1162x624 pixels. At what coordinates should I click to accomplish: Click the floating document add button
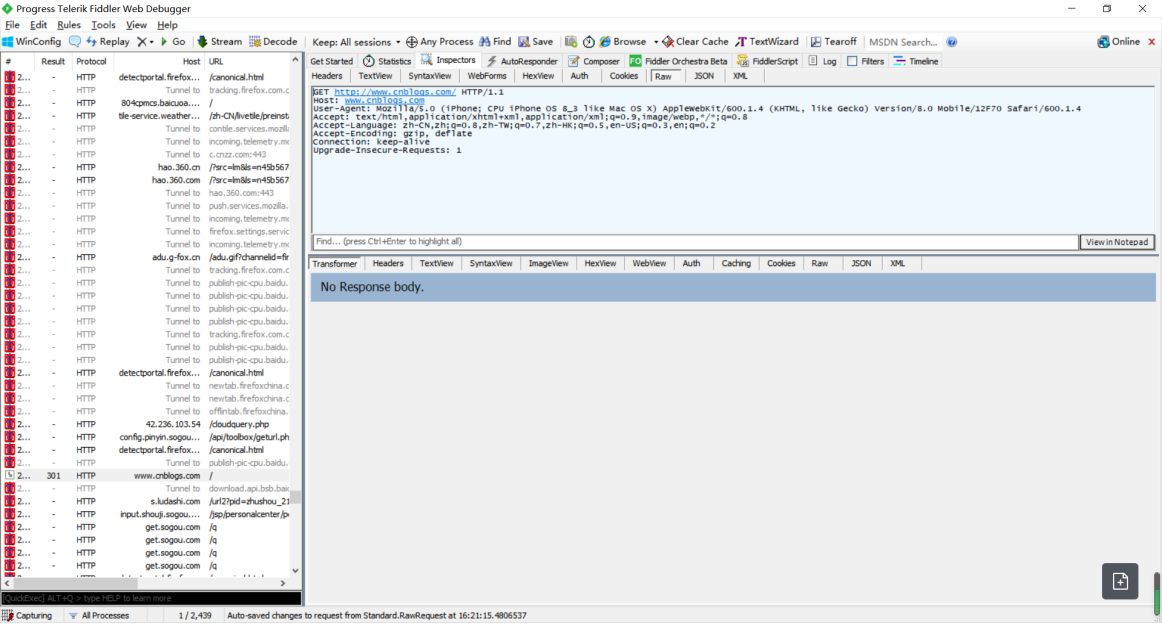coord(1120,582)
